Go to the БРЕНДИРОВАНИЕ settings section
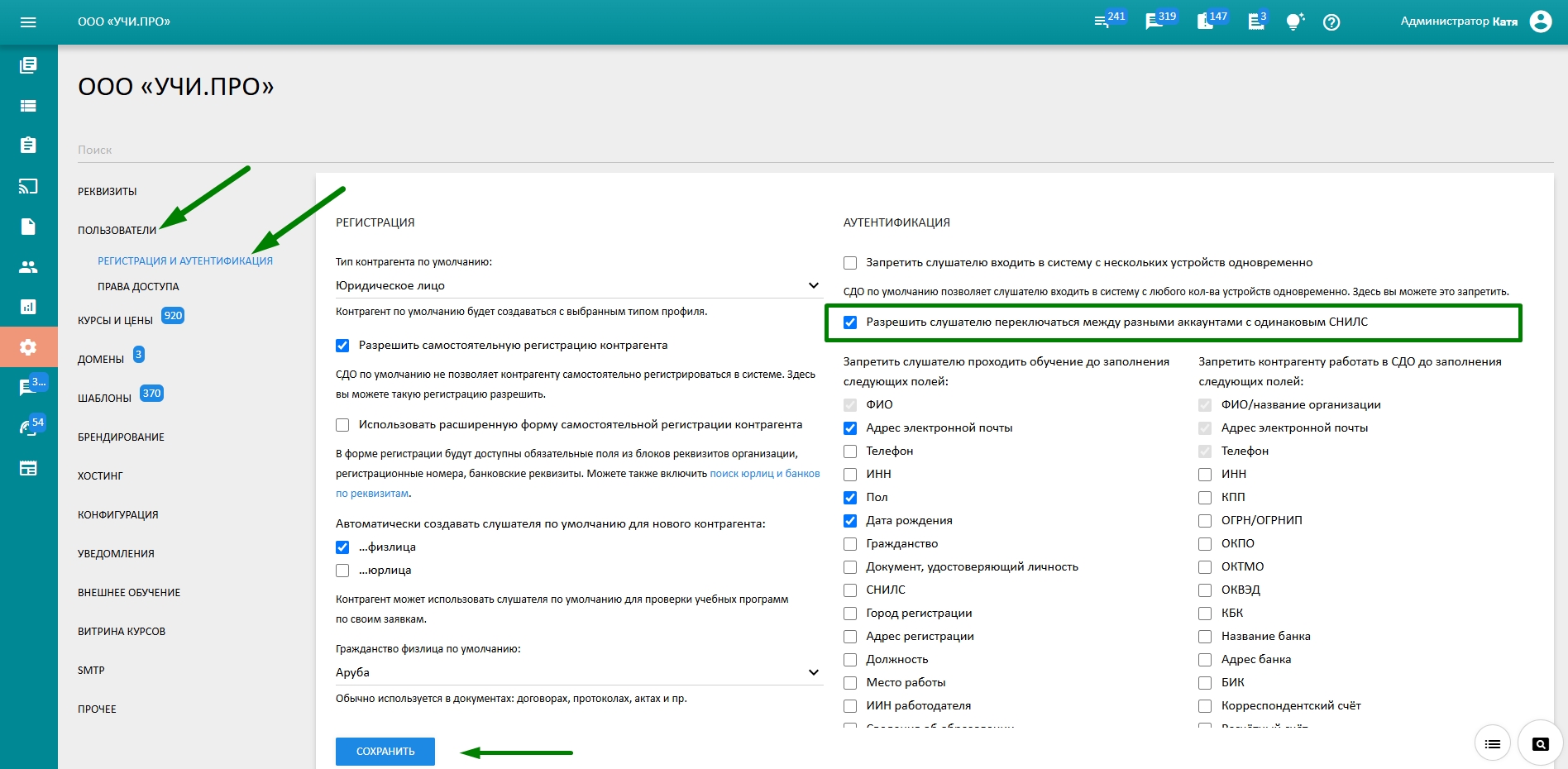 point(121,437)
